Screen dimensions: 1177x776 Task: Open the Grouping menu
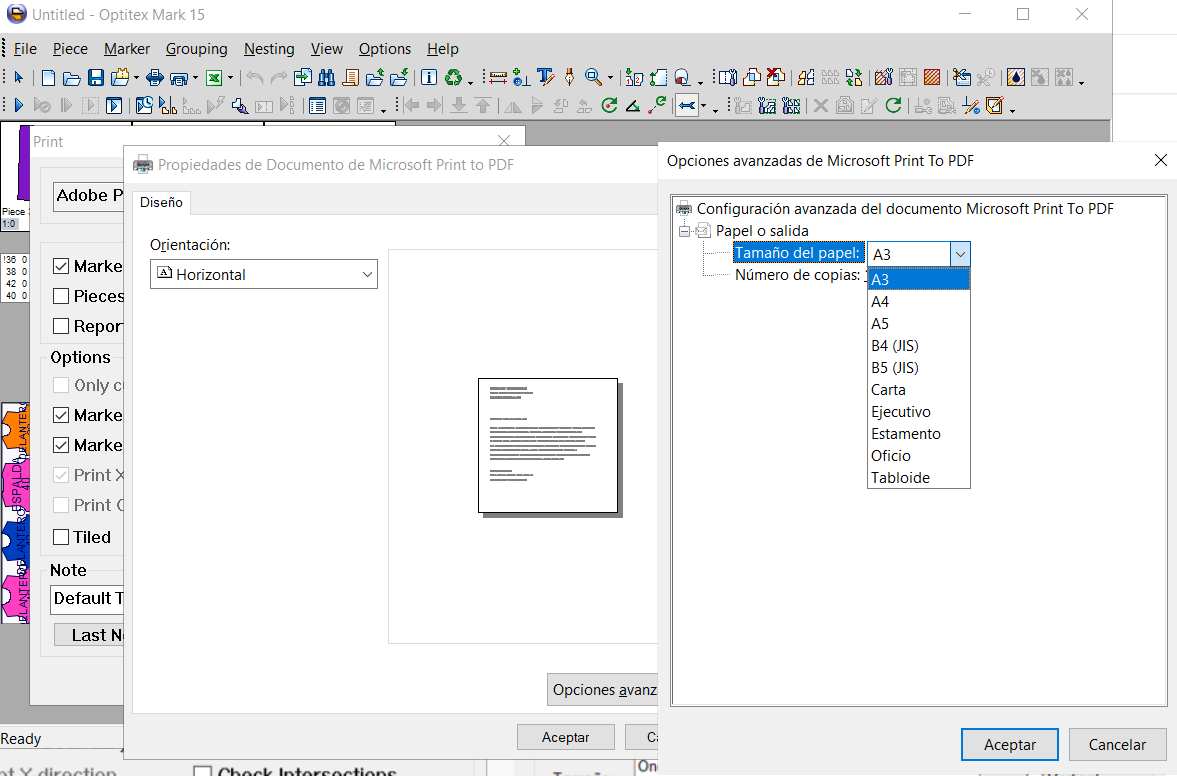197,49
